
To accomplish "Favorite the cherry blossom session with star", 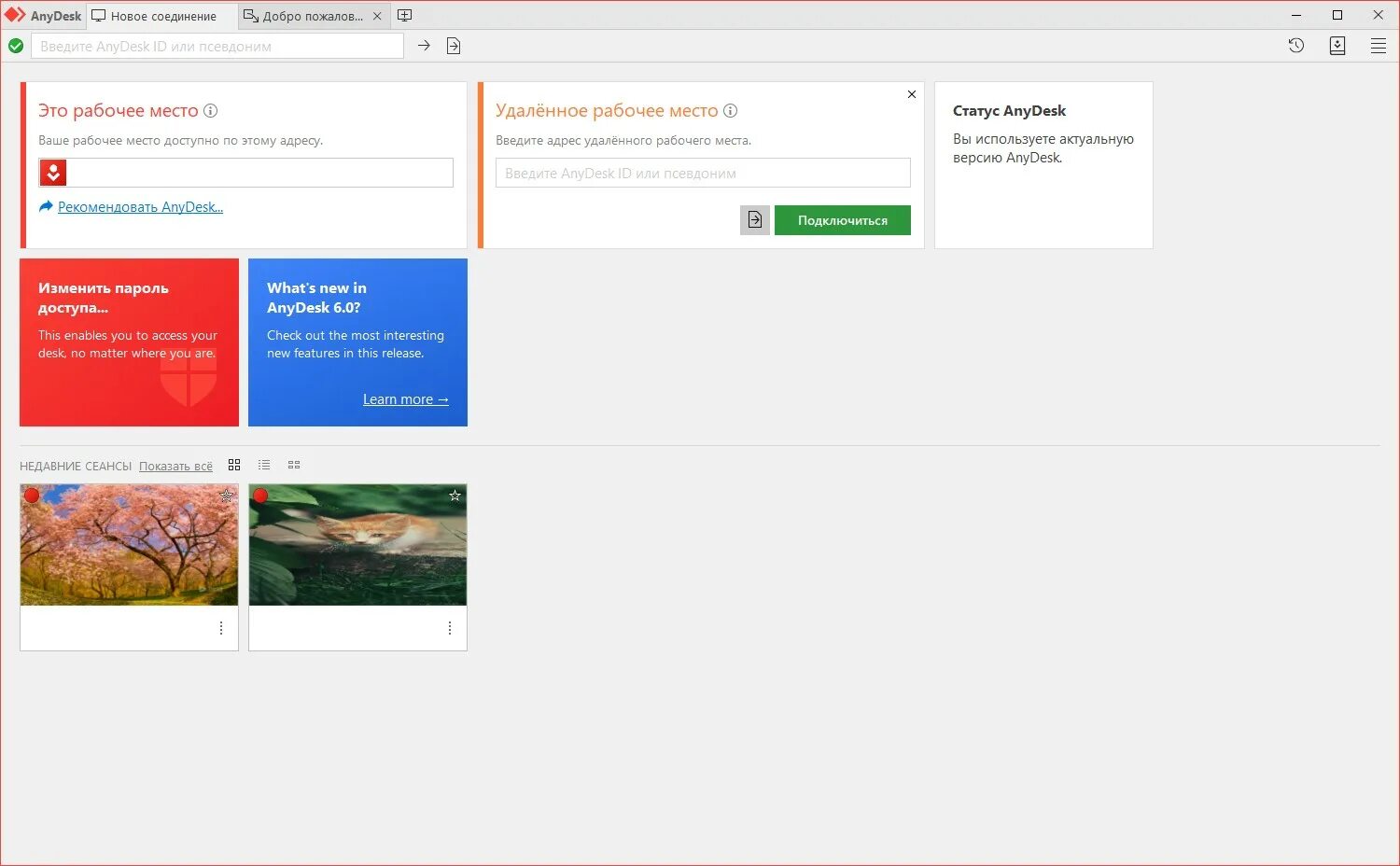I will pos(226,496).
